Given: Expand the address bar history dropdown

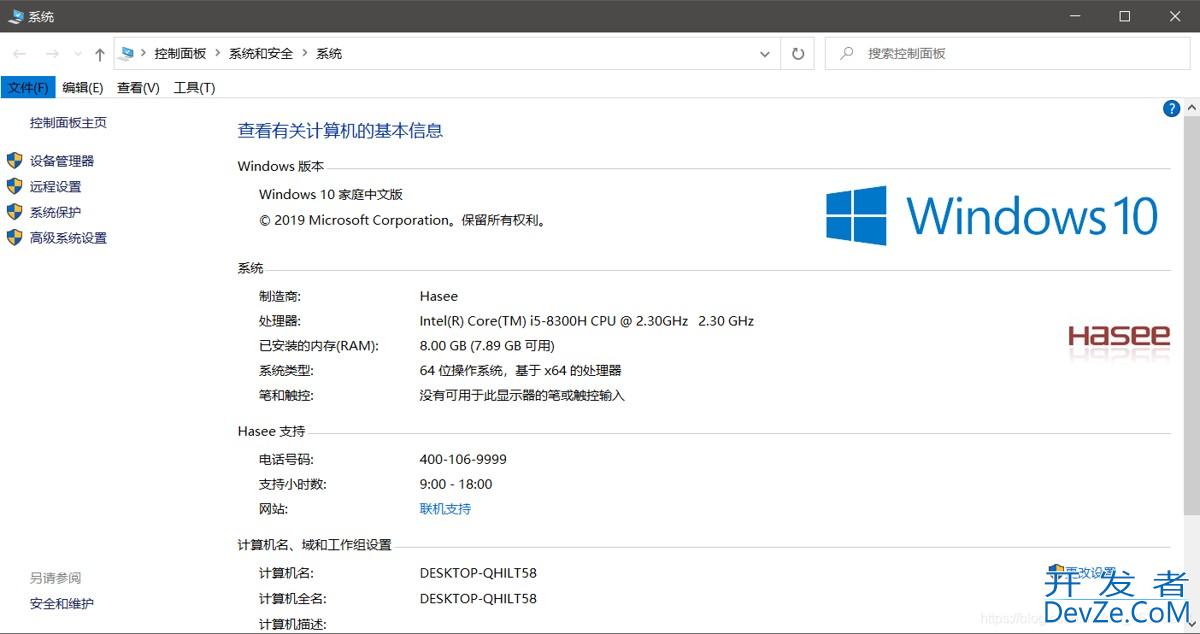Looking at the screenshot, I should pos(764,54).
